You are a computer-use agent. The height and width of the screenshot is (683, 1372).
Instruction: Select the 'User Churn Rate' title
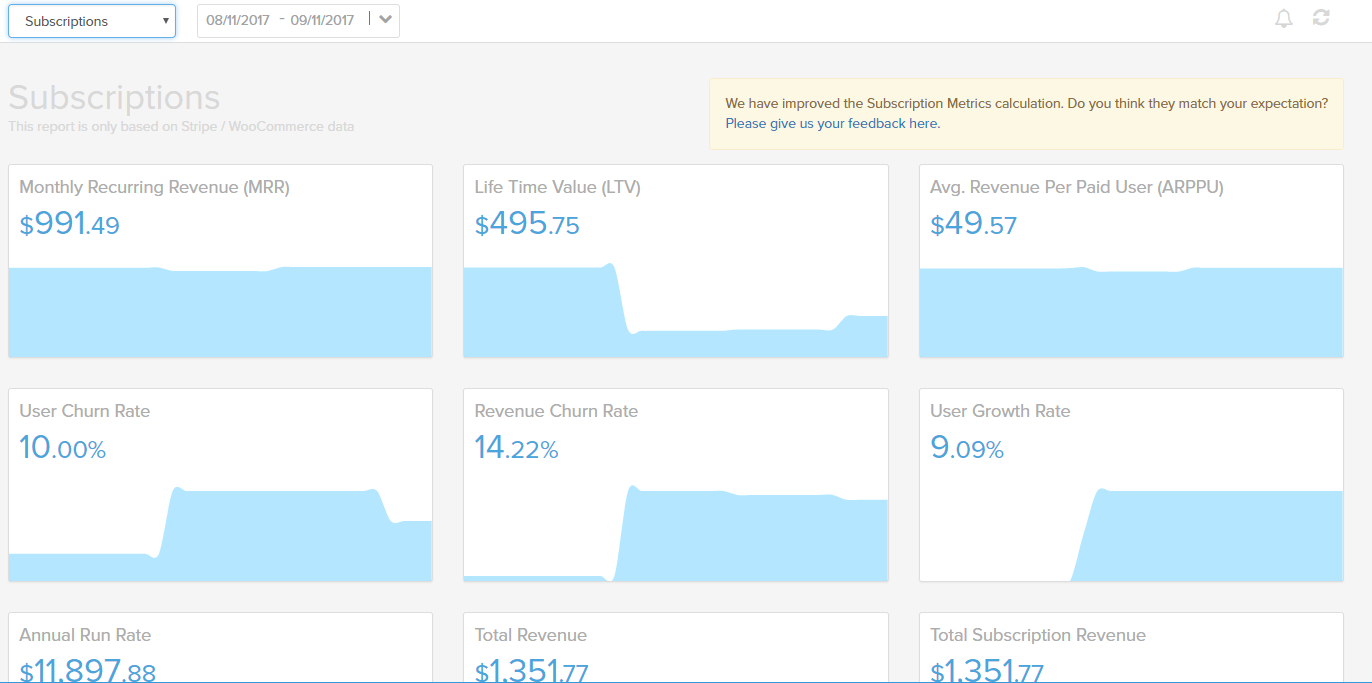[84, 411]
